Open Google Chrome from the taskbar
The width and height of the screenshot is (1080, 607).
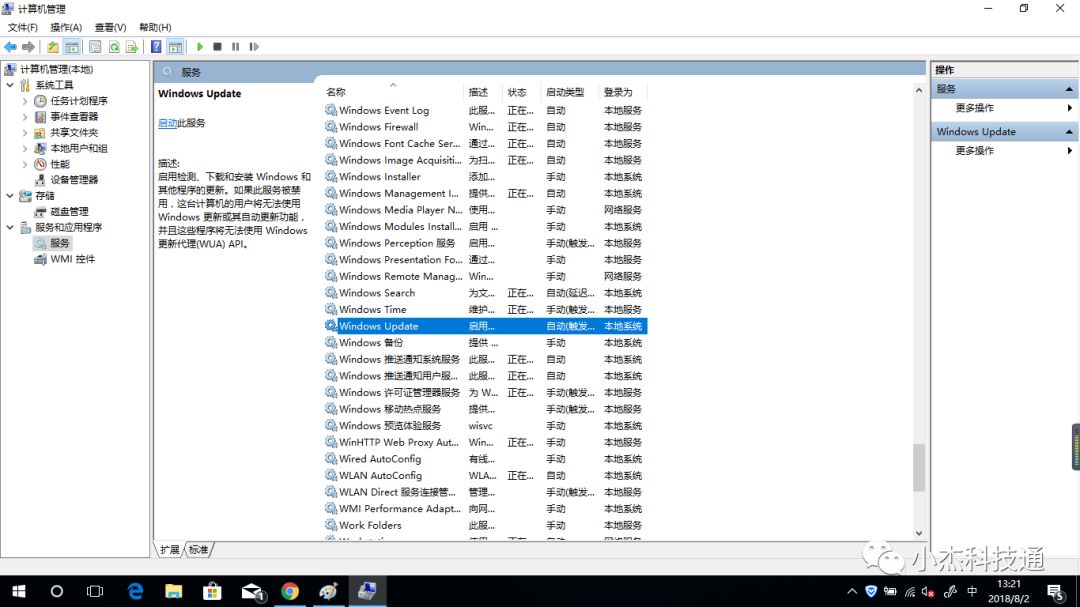(x=290, y=591)
